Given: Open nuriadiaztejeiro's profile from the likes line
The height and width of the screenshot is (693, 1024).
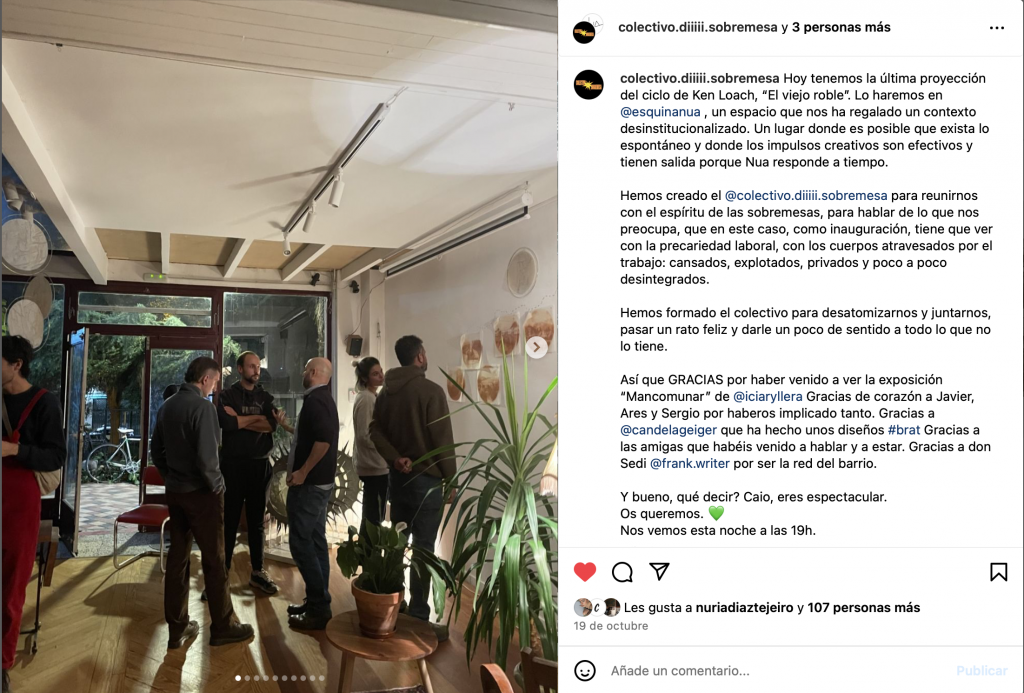Looking at the screenshot, I should pos(744,607).
